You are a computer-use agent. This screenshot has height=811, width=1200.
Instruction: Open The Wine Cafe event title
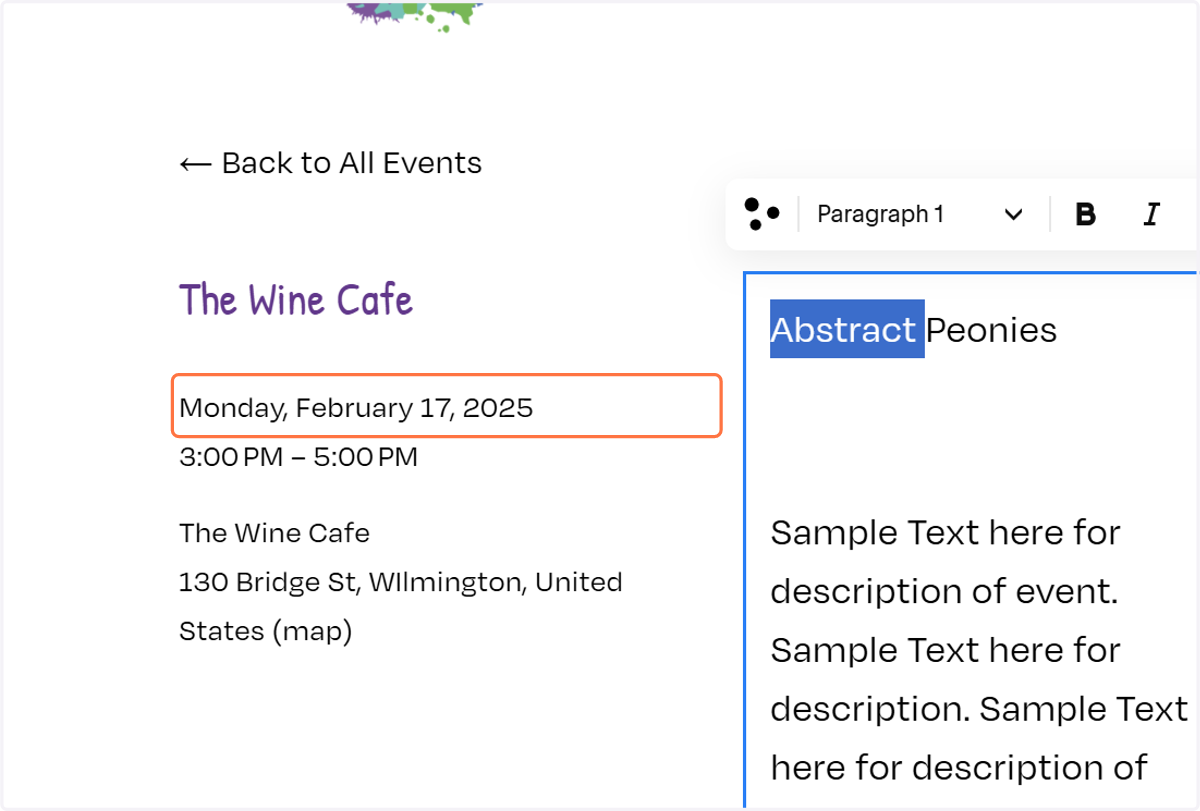[296, 299]
